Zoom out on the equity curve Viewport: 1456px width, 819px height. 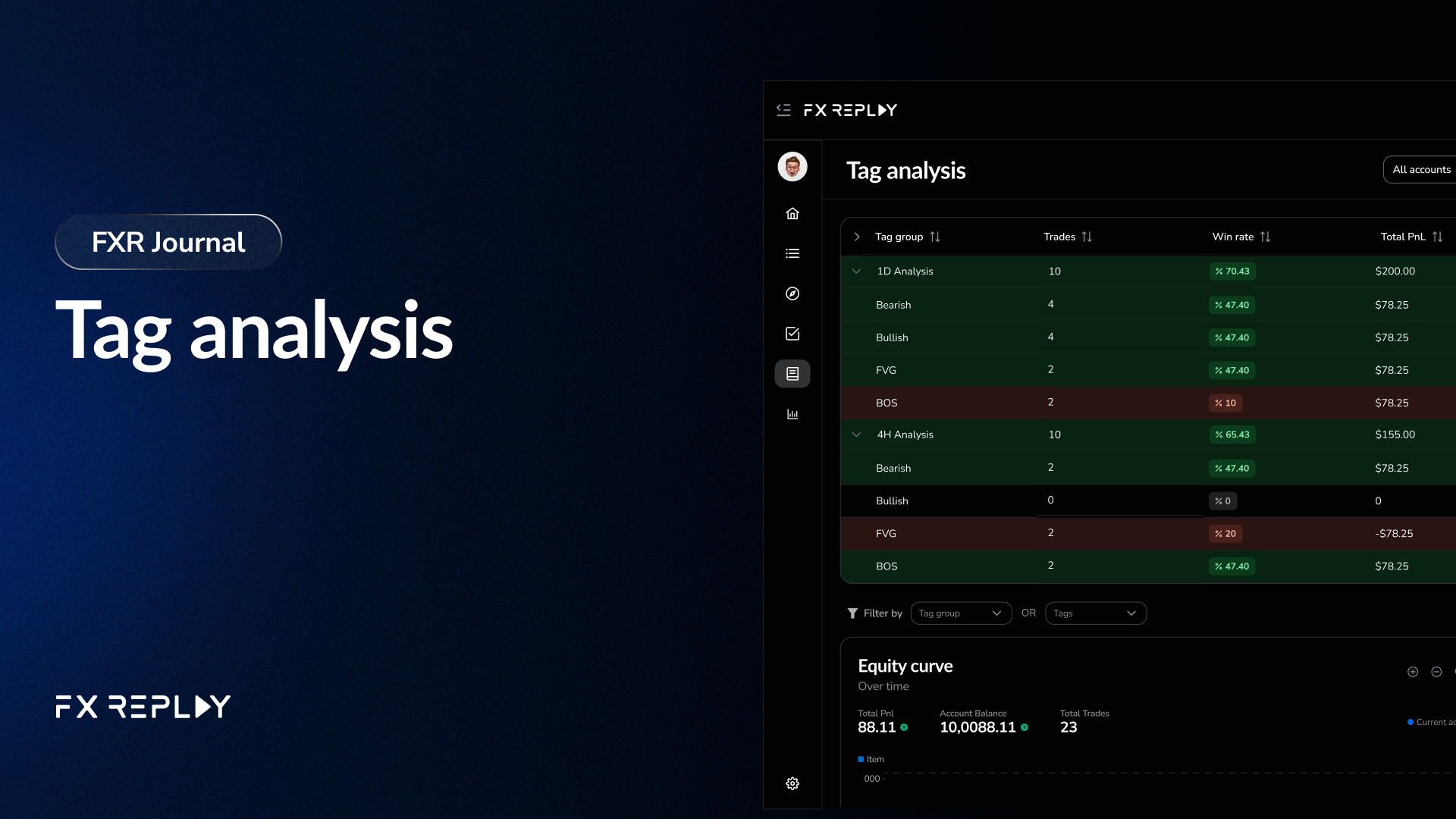(1436, 672)
